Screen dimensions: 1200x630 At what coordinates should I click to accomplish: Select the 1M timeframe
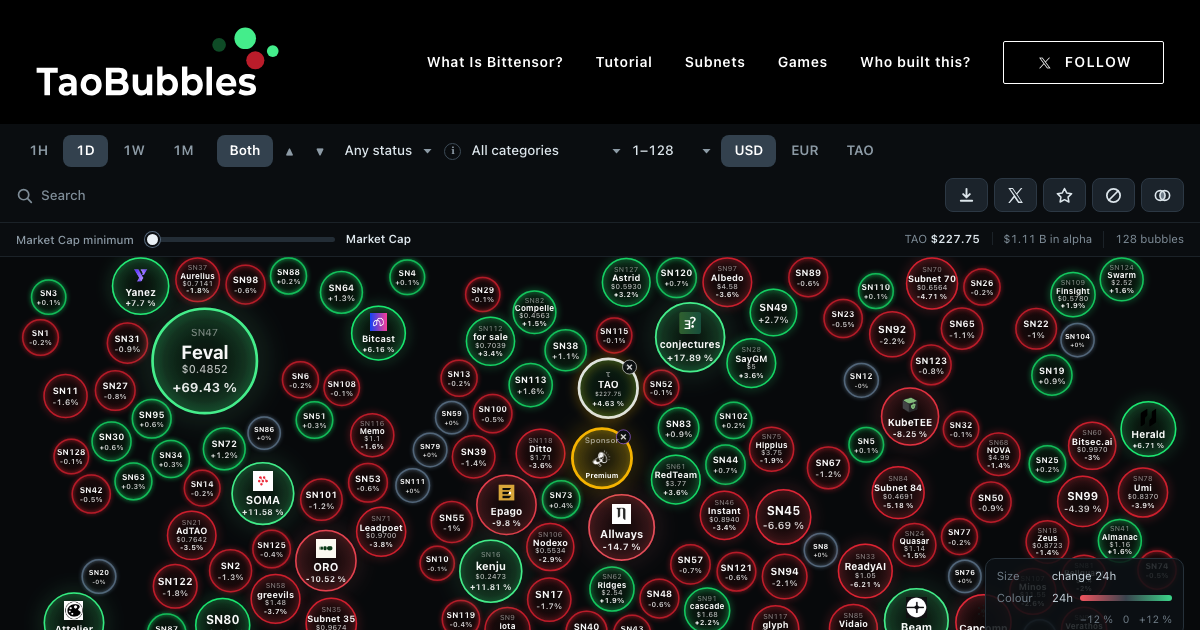click(x=183, y=151)
